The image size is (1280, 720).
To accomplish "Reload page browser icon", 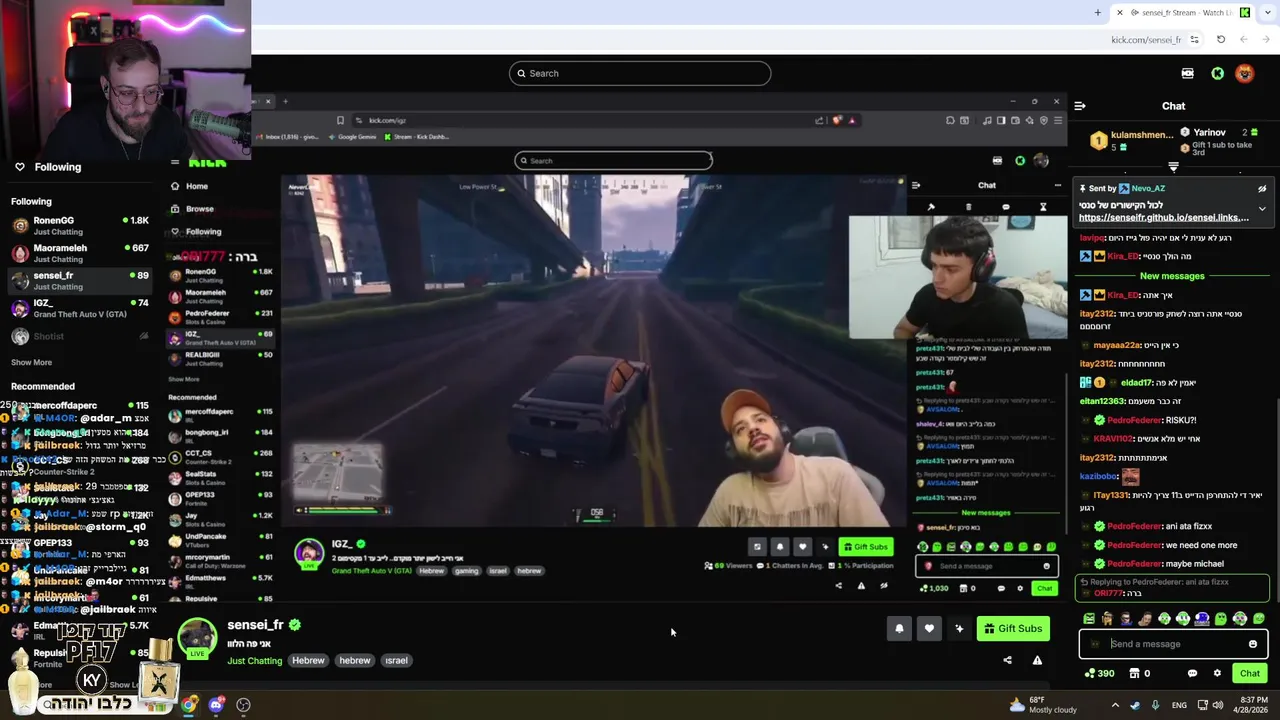I will [x=1221, y=40].
